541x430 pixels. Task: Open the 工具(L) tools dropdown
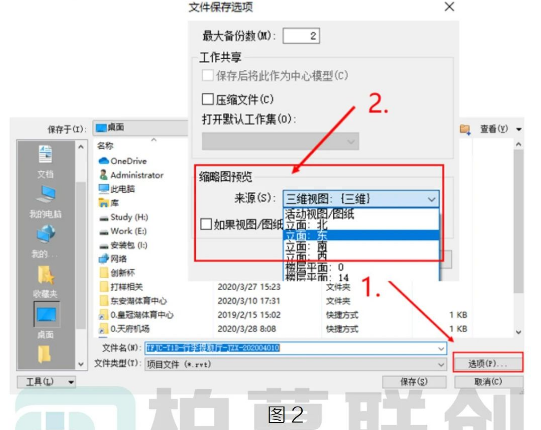46,382
